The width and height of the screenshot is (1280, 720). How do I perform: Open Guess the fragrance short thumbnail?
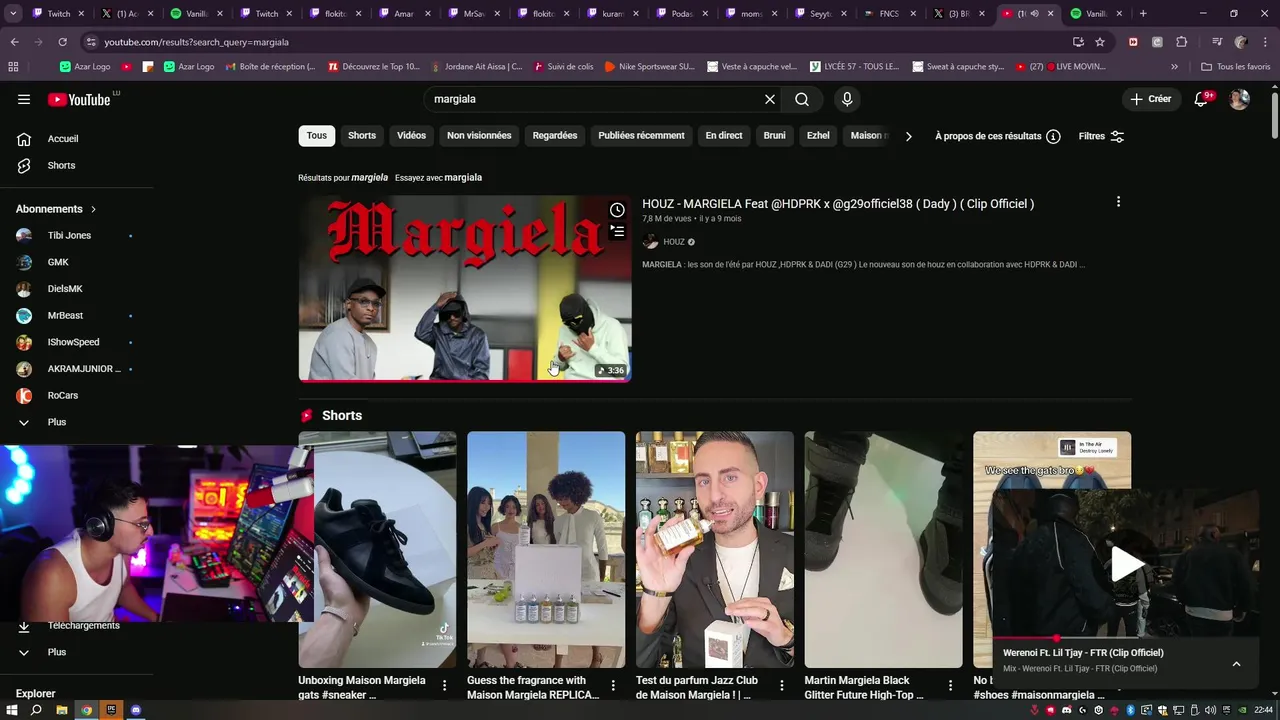[546, 550]
